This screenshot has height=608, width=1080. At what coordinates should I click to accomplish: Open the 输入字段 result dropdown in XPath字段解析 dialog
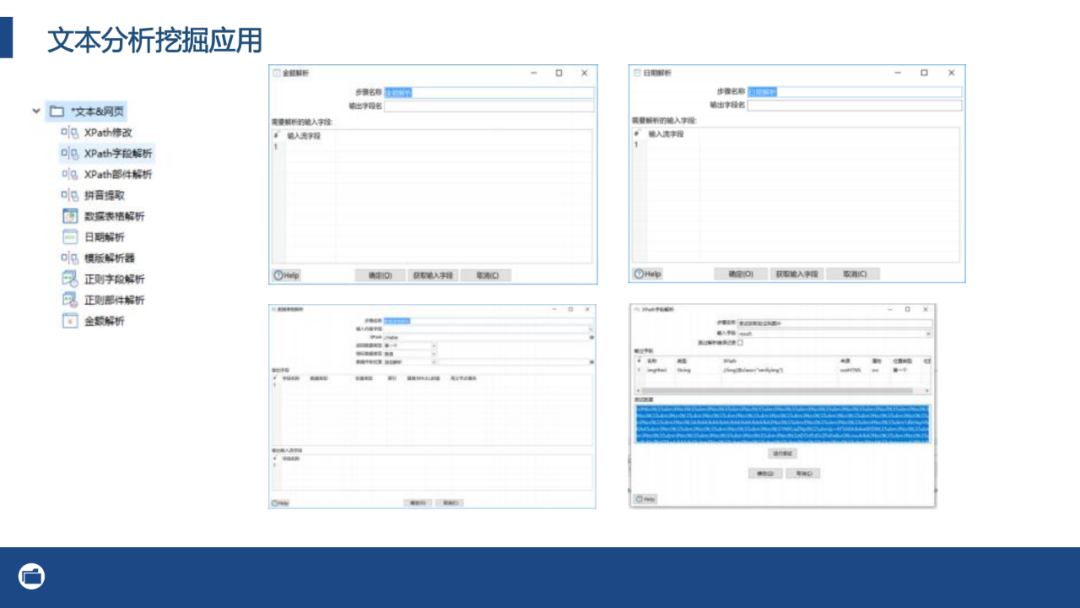click(928, 334)
